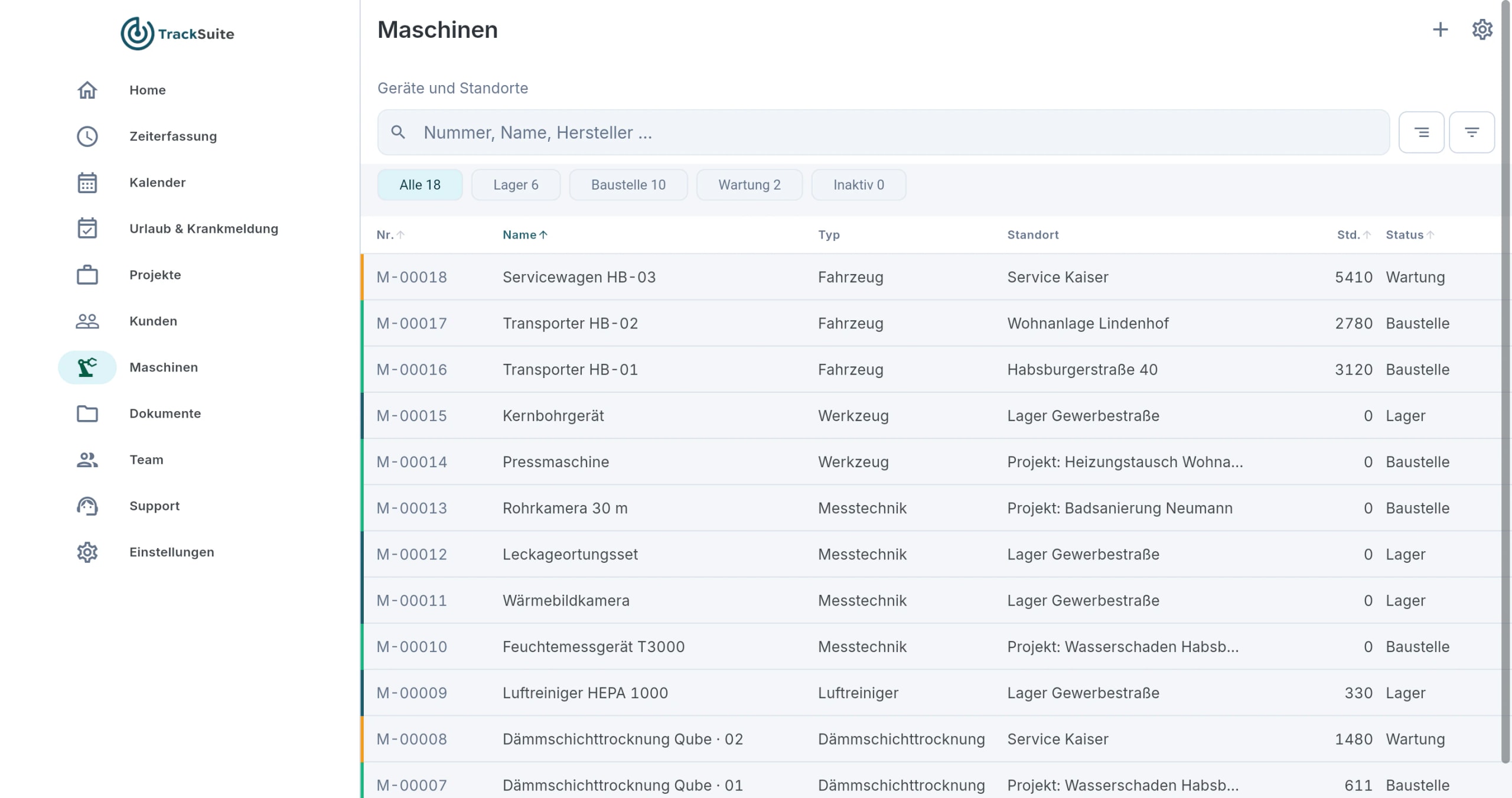Click the search magnifier icon
Image resolution: width=1512 pixels, height=798 pixels.
pos(399,132)
